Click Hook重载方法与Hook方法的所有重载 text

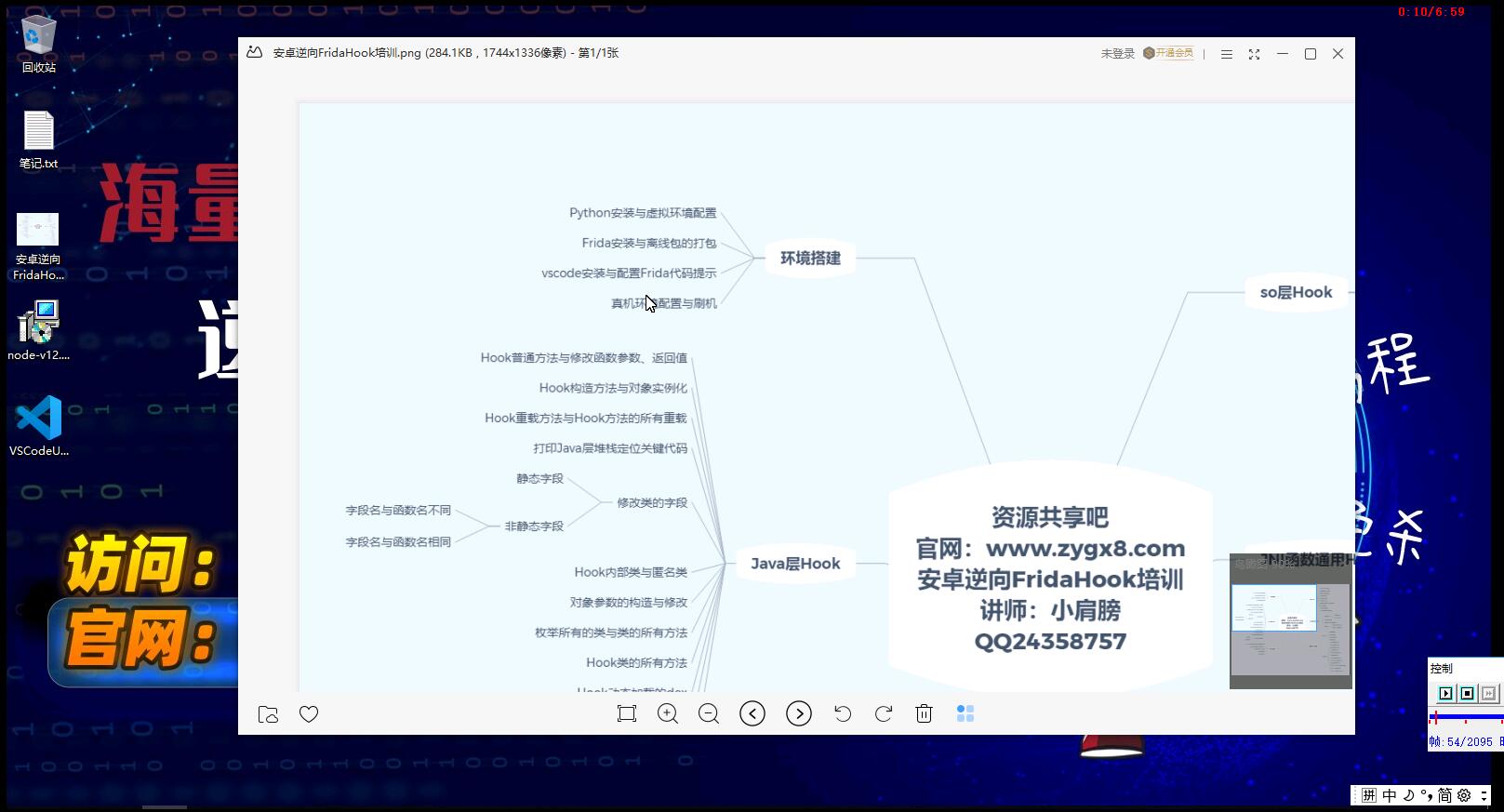coord(586,419)
